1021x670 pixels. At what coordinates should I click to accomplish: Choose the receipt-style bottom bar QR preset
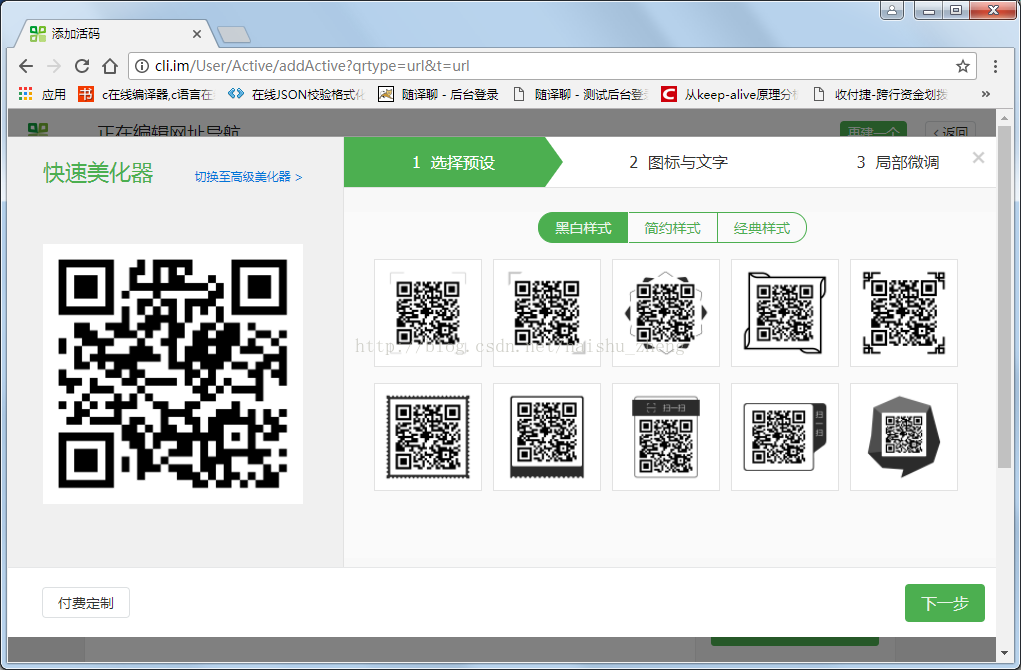pyautogui.click(x=547, y=437)
